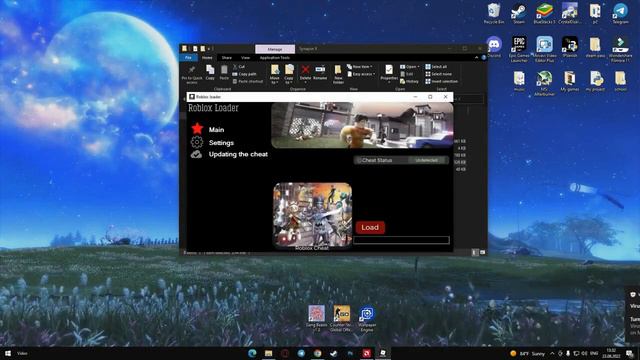Switch to the View tab in File Explorer
The height and width of the screenshot is (360, 640).
(245, 58)
